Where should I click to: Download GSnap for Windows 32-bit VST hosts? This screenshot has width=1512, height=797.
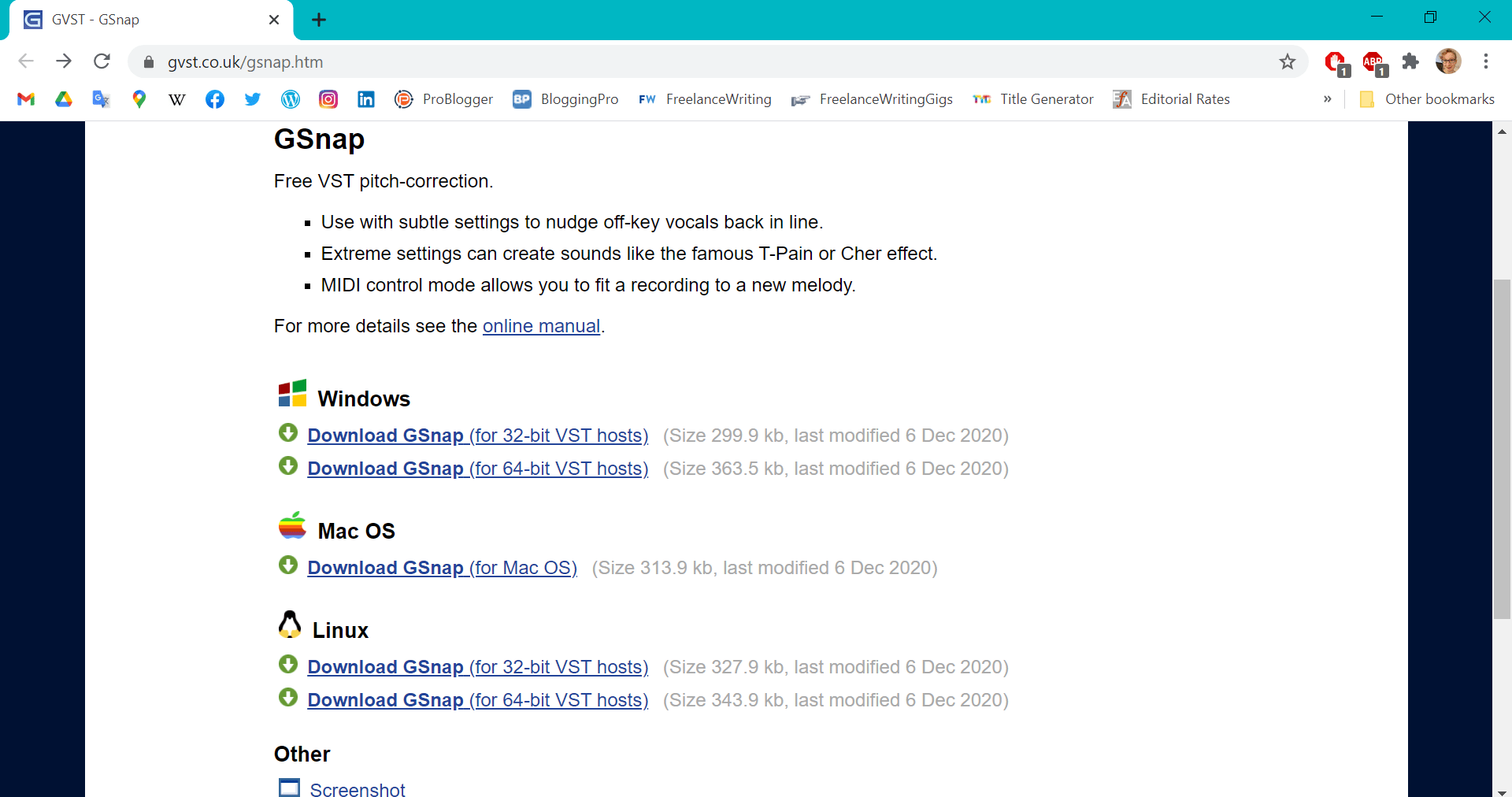coord(478,436)
